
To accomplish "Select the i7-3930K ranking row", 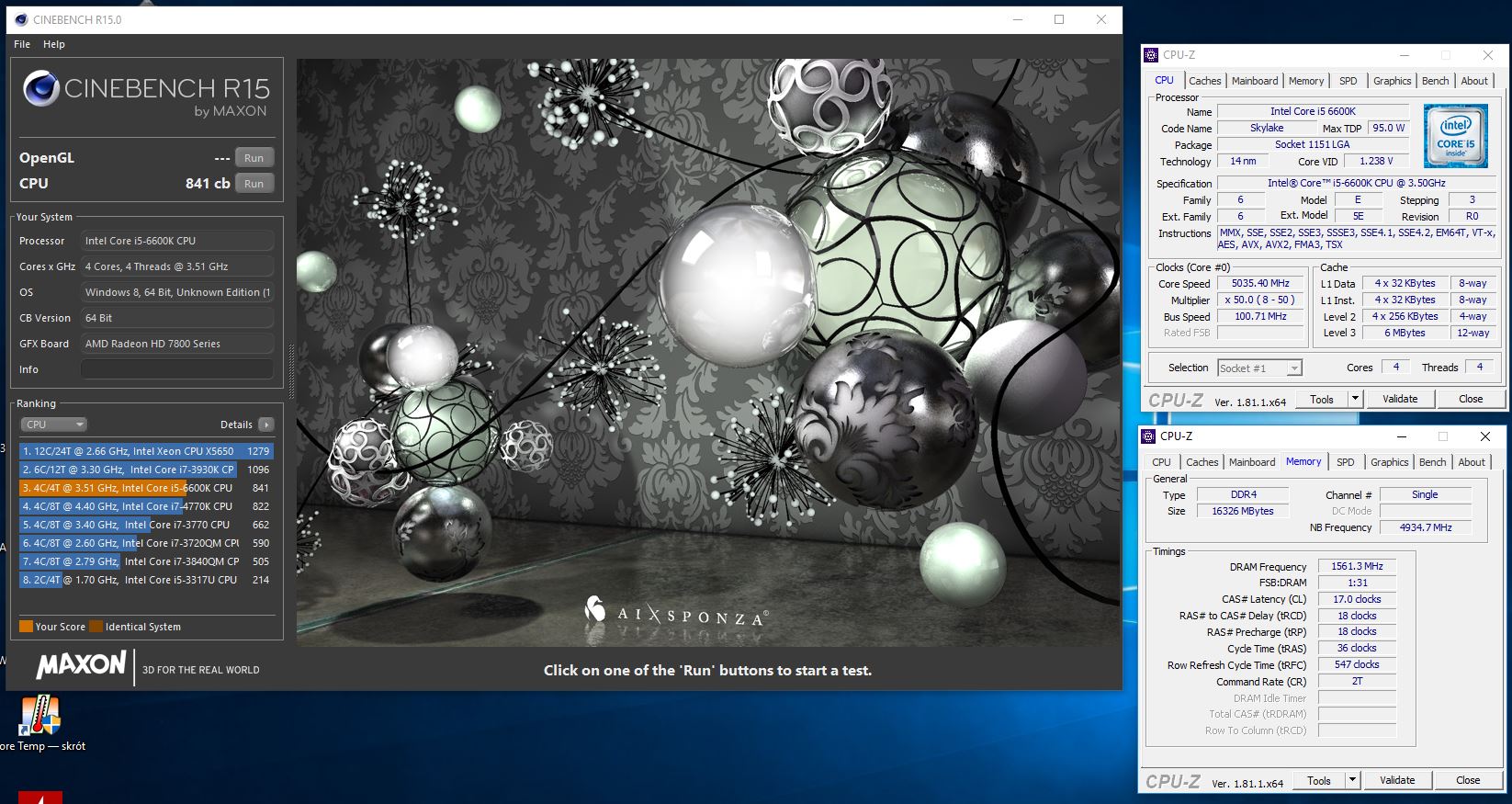I will pyautogui.click(x=146, y=470).
